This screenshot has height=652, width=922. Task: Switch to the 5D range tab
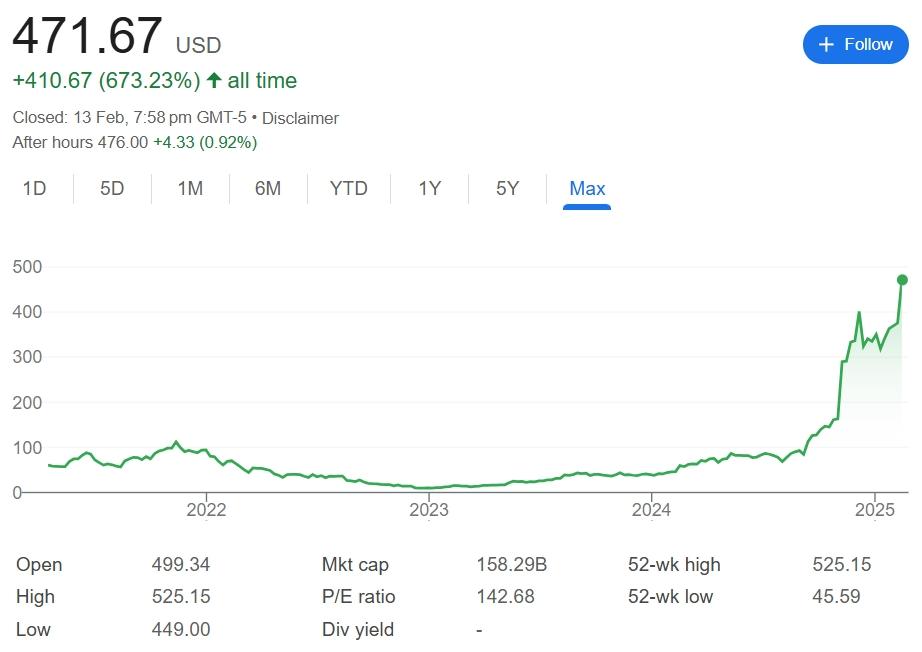pos(112,188)
